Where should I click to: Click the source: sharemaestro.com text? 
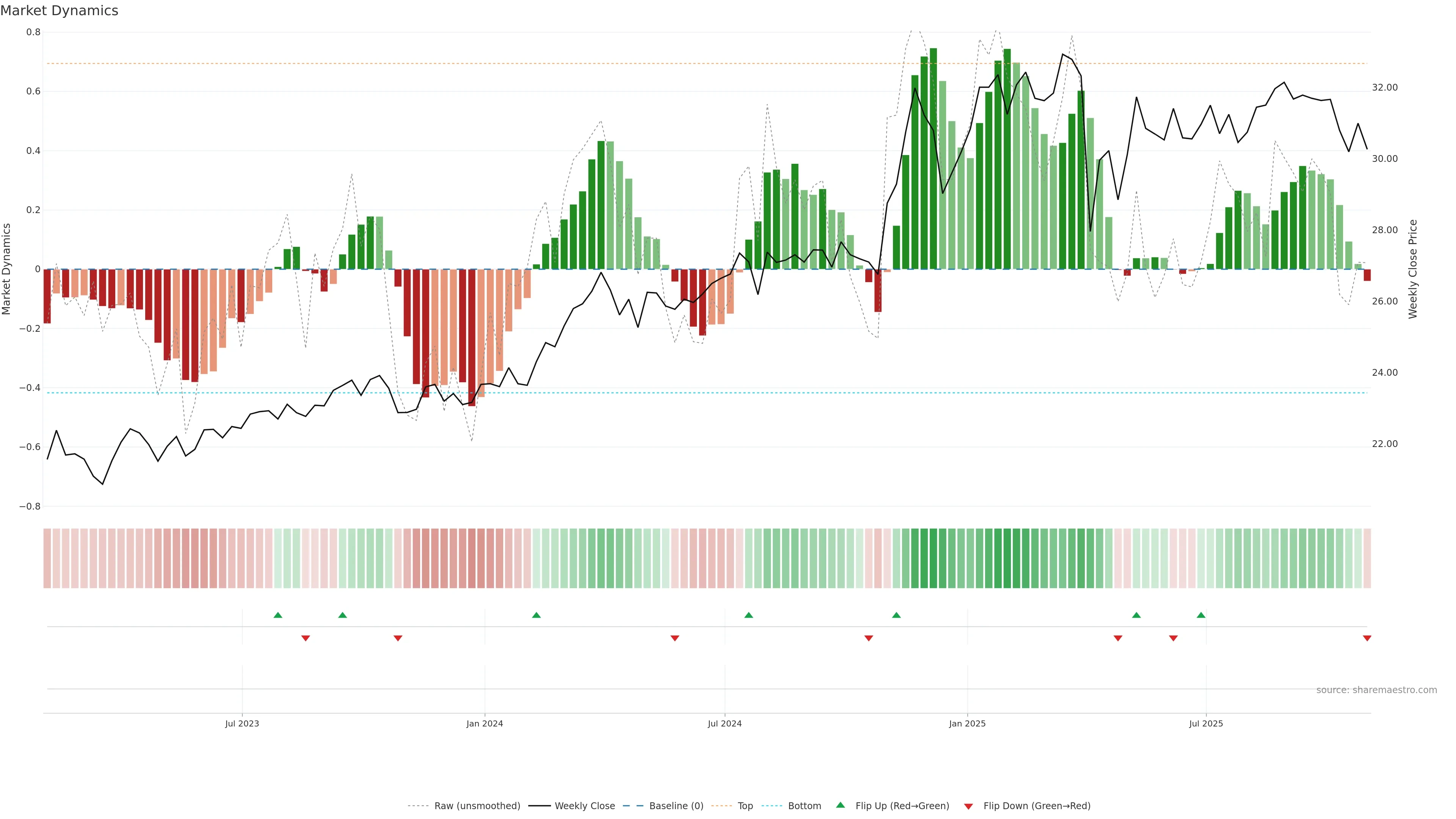pos(1376,690)
